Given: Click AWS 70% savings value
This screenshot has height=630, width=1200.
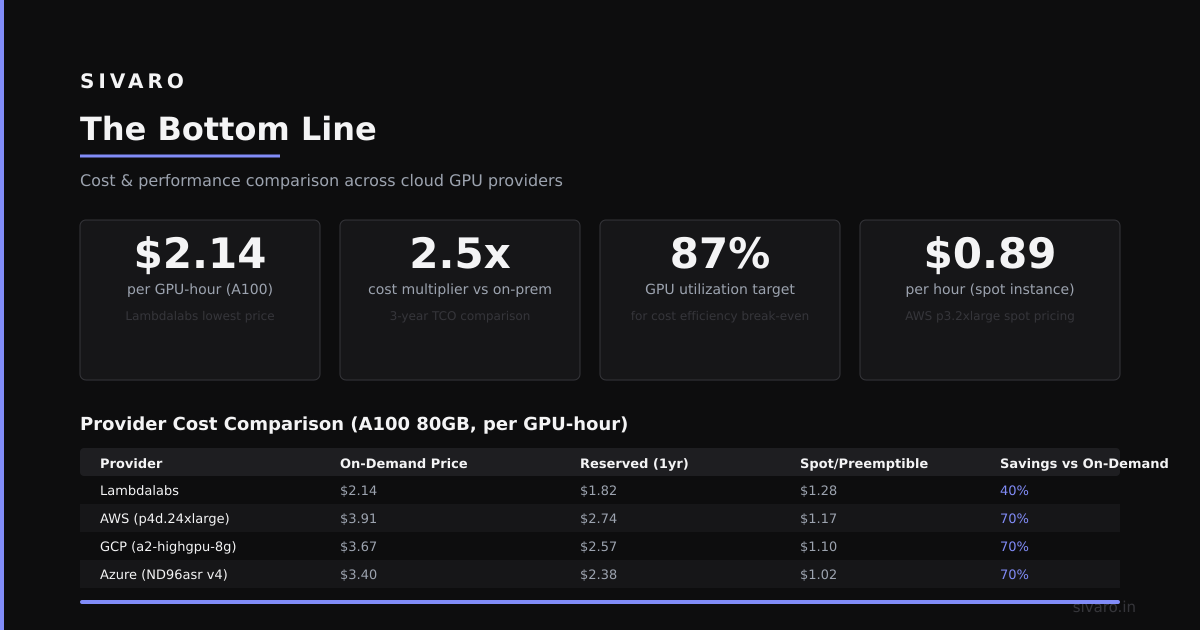Looking at the screenshot, I should pyautogui.click(x=1014, y=519).
